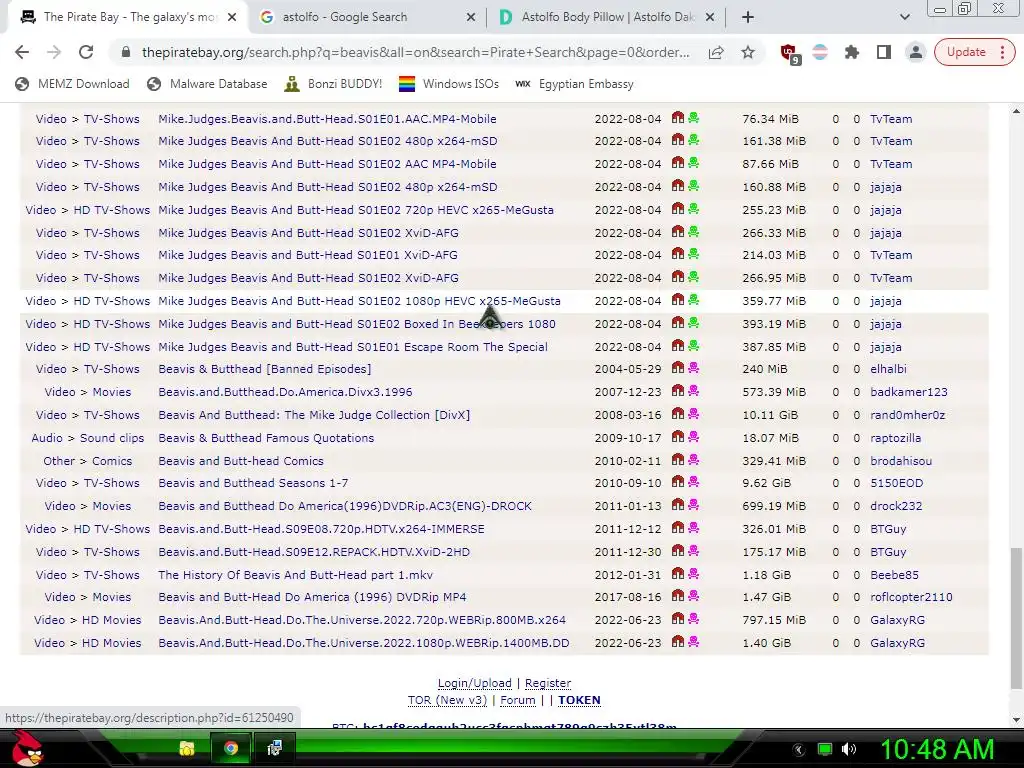Viewport: 1024px width, 768px height.
Task: Open the Chrome profile menu
Action: [x=916, y=52]
